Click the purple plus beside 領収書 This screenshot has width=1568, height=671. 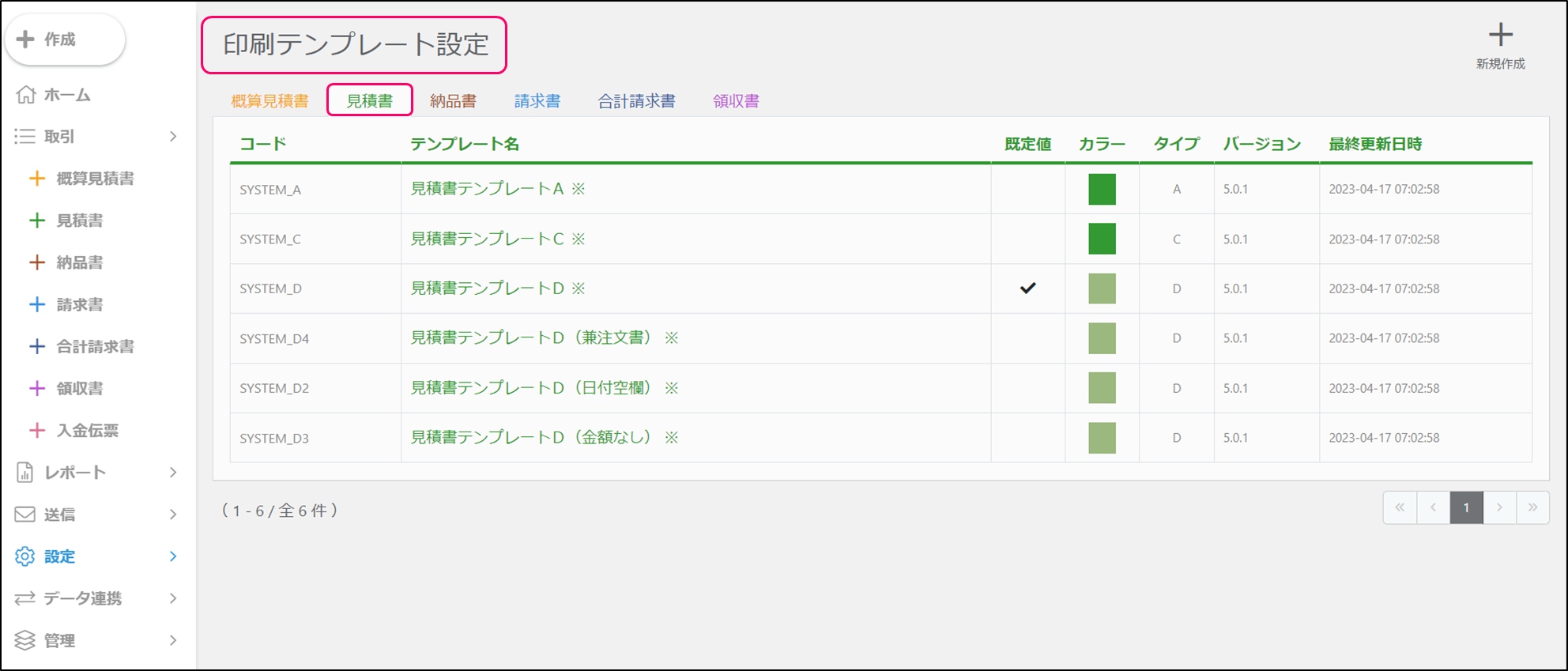pos(37,388)
